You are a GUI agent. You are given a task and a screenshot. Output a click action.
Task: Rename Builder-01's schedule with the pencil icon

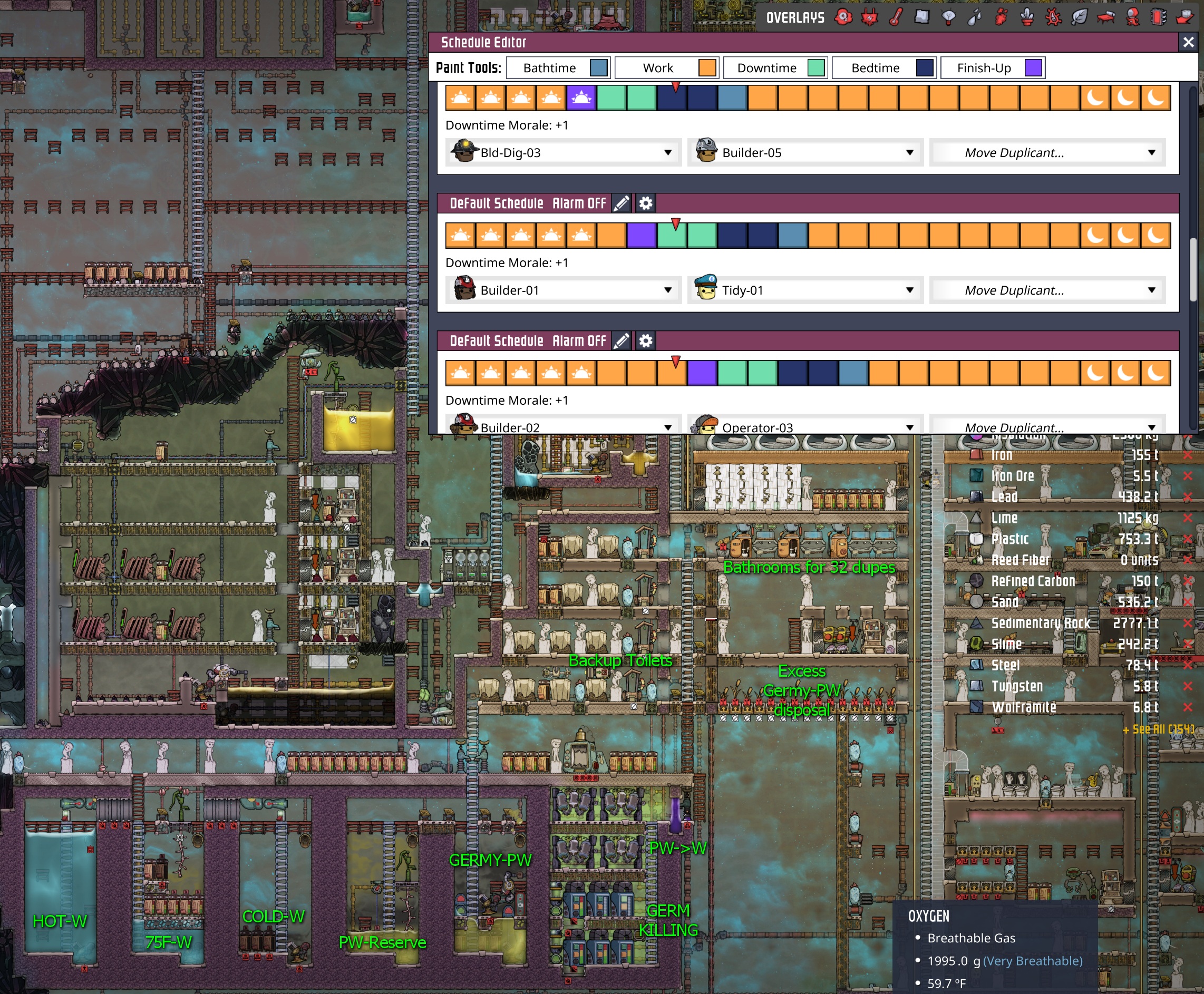(622, 203)
